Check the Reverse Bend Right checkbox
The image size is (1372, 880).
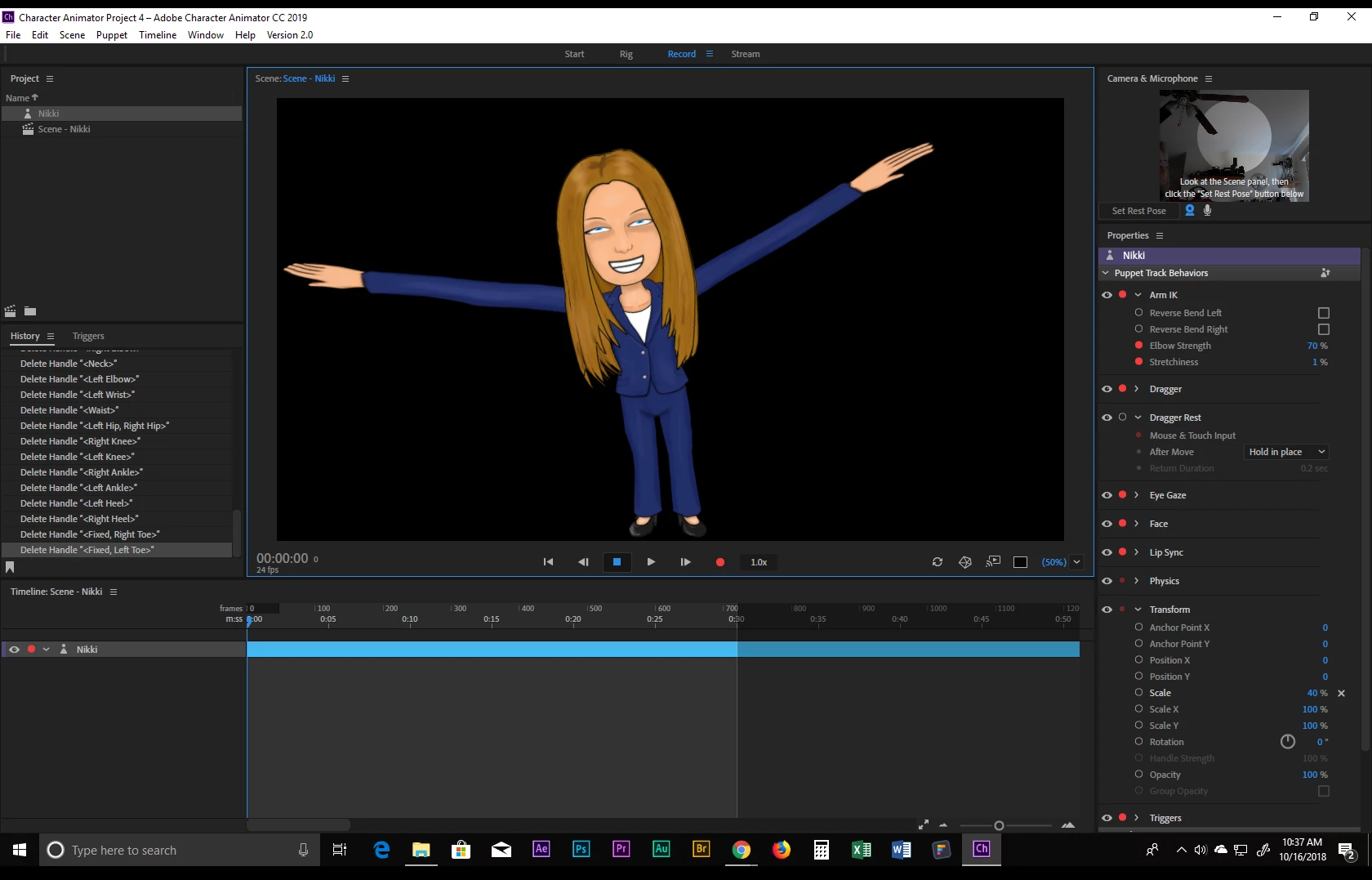tap(1324, 329)
